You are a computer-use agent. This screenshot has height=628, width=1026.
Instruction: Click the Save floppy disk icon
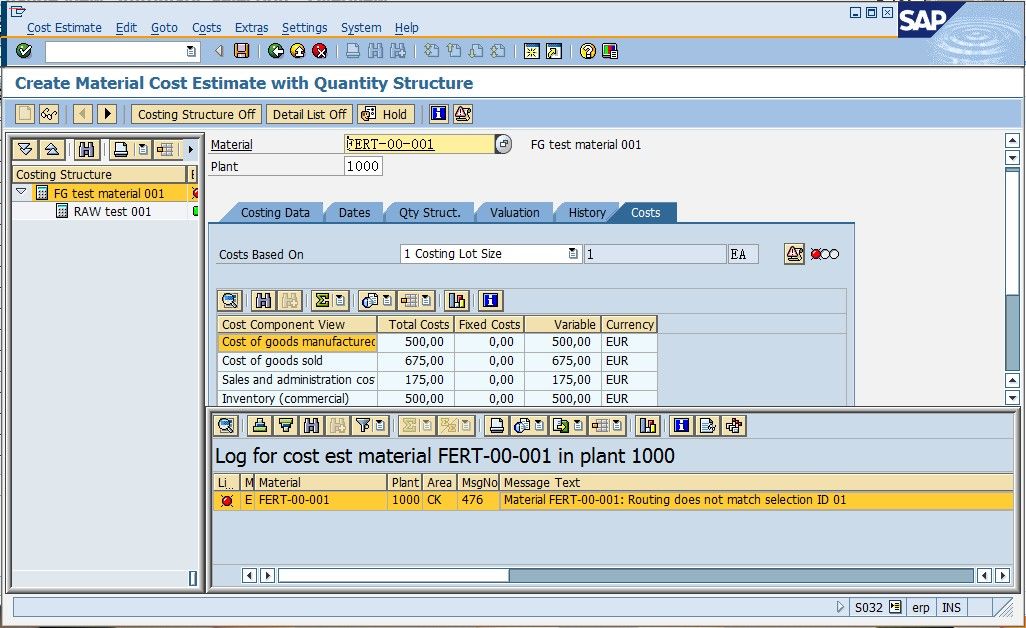click(241, 51)
